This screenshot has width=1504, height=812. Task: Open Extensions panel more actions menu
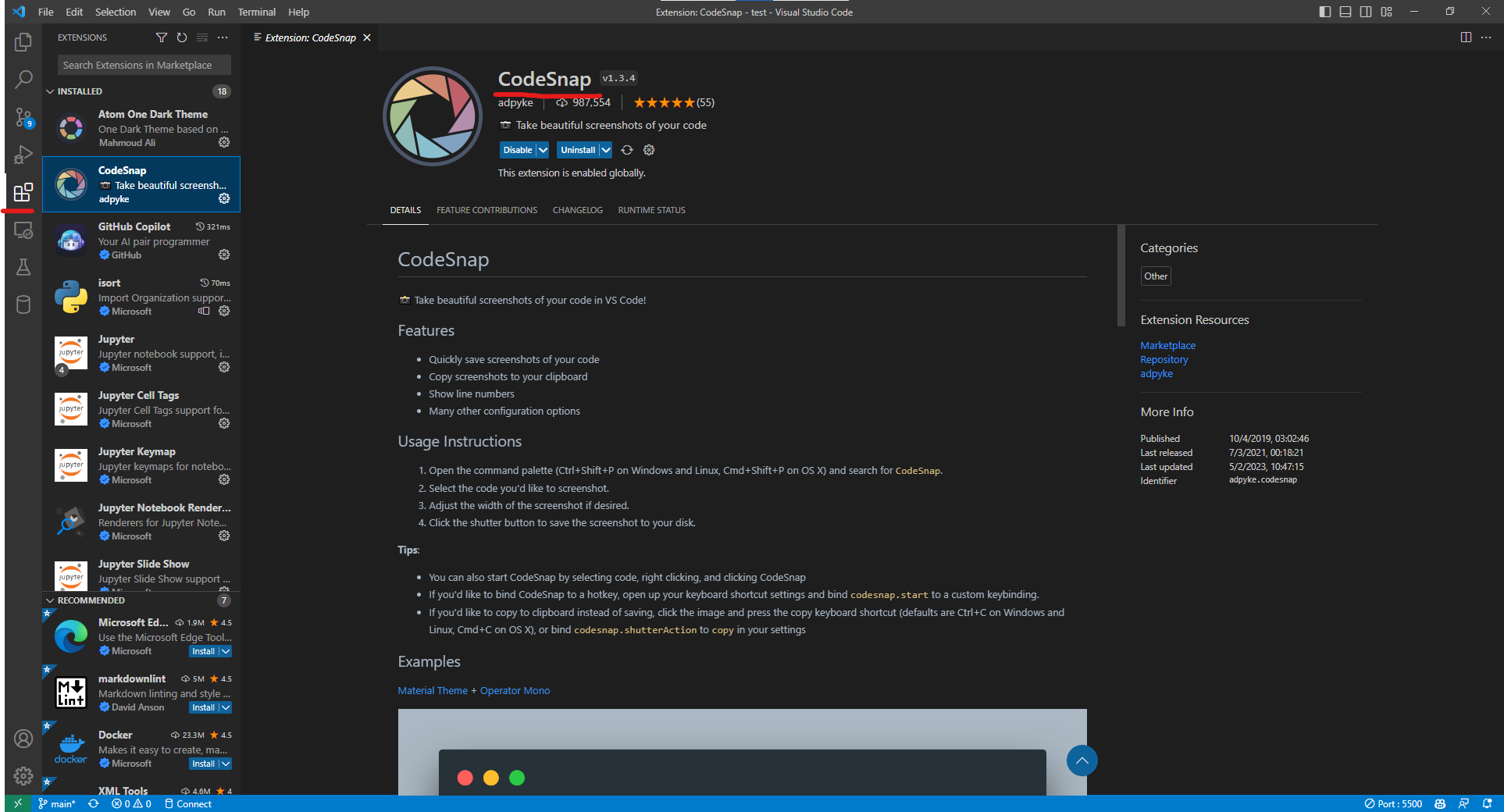(223, 37)
